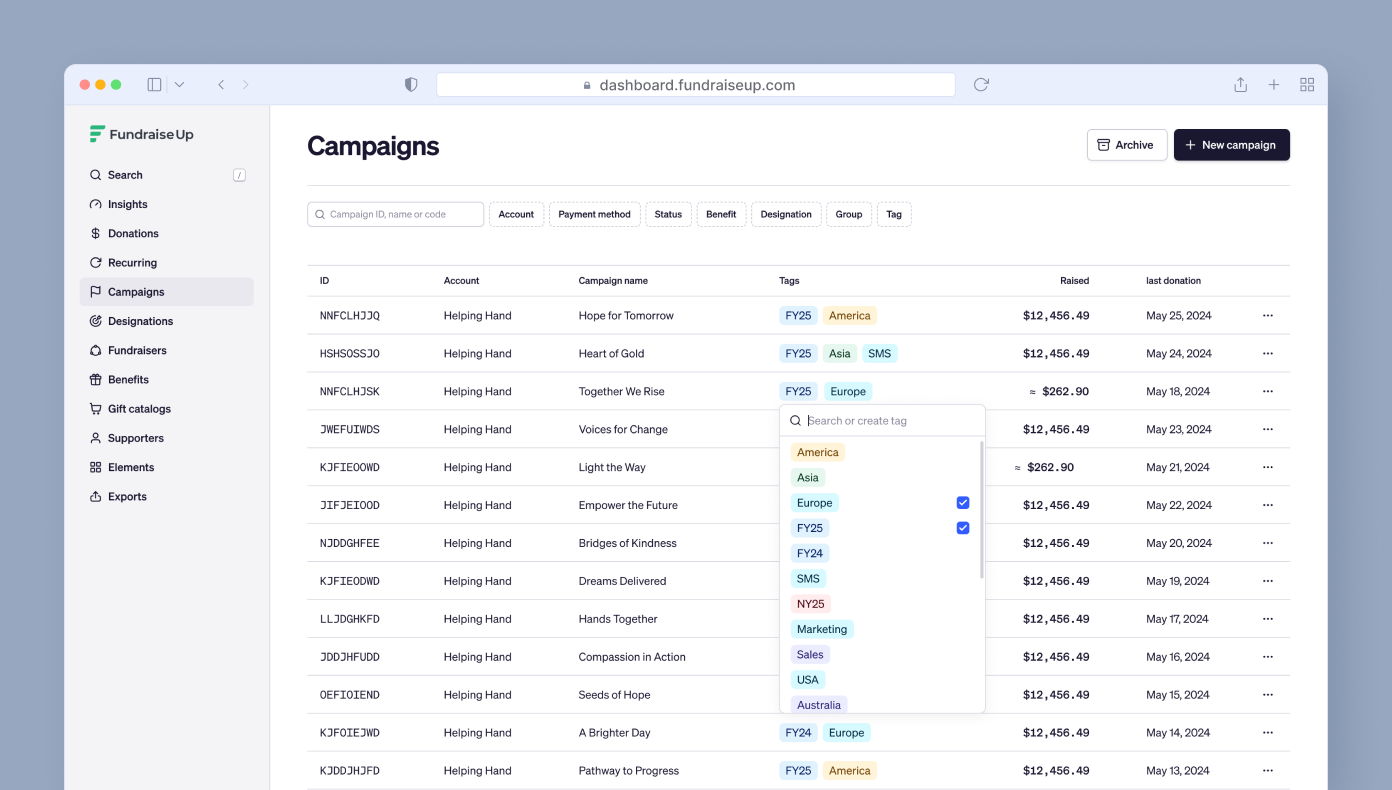Viewport: 1392px width, 790px height.
Task: Open the Archive view
Action: 1127,144
